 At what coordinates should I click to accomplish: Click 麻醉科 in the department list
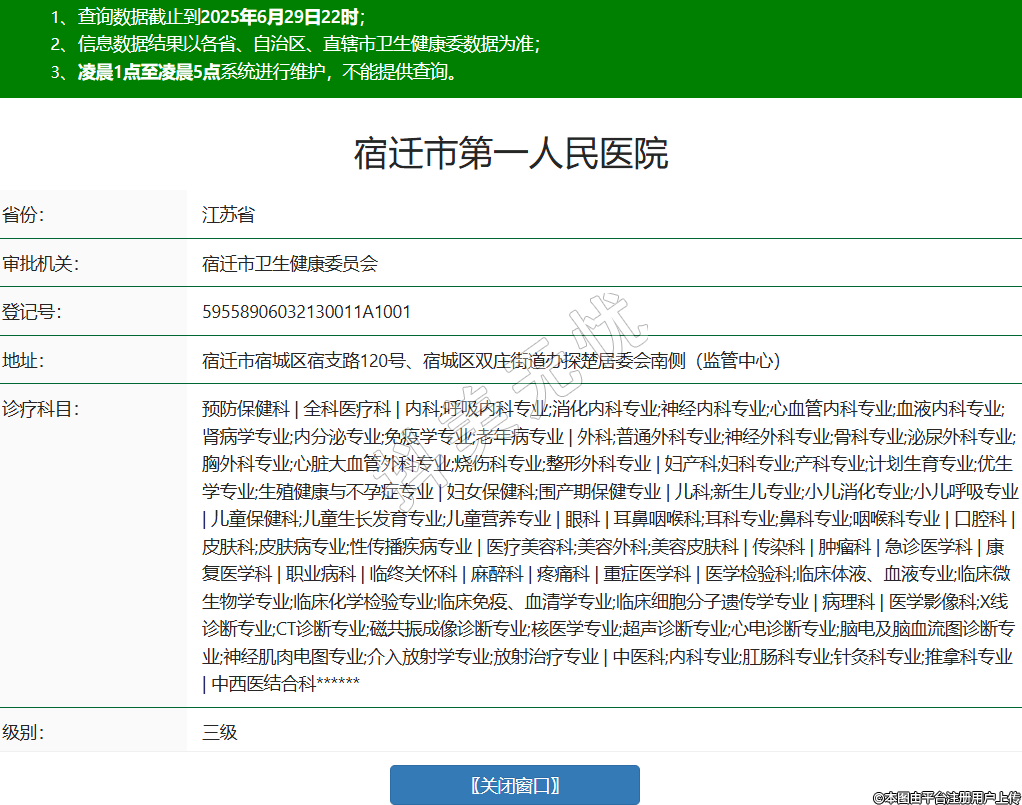[497, 574]
